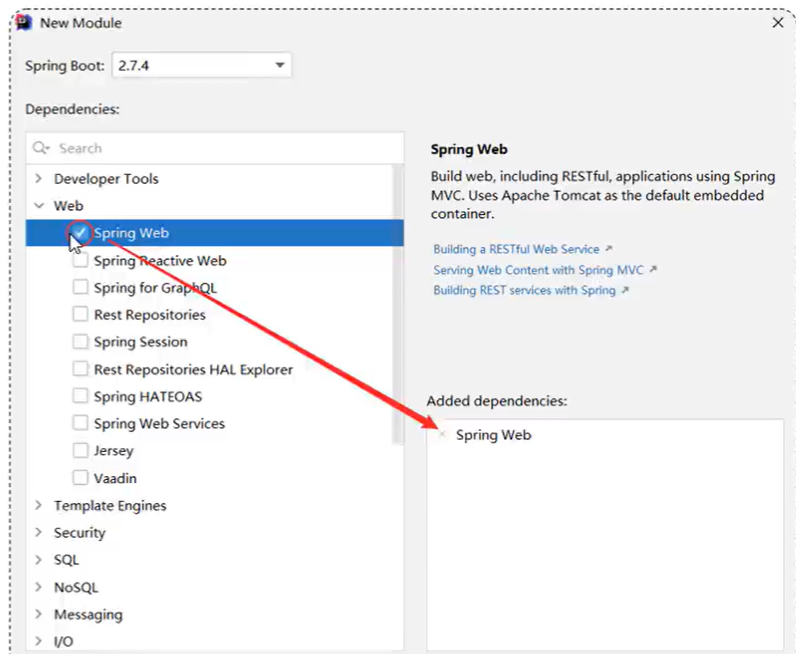The image size is (796, 654).
Task: Tick the Rest Repositories checkbox
Action: tap(80, 314)
